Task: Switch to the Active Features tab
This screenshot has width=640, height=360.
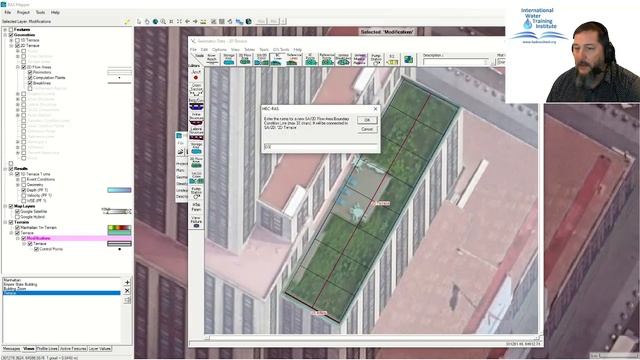Action: [73, 349]
